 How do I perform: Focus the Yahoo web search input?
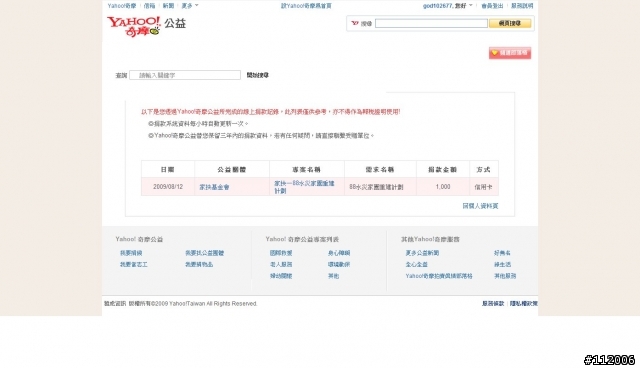(431, 23)
